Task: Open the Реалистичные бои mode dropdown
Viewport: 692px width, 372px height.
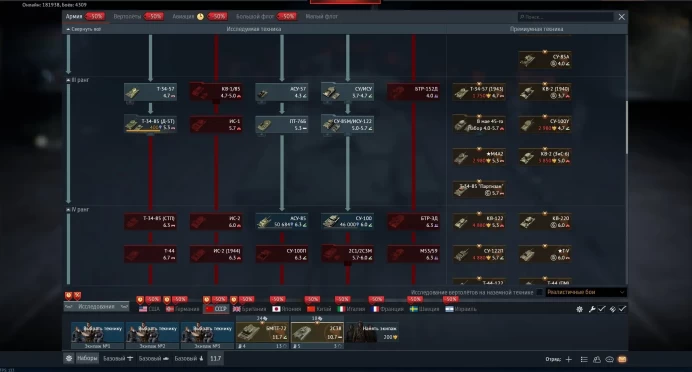Action: (x=586, y=292)
